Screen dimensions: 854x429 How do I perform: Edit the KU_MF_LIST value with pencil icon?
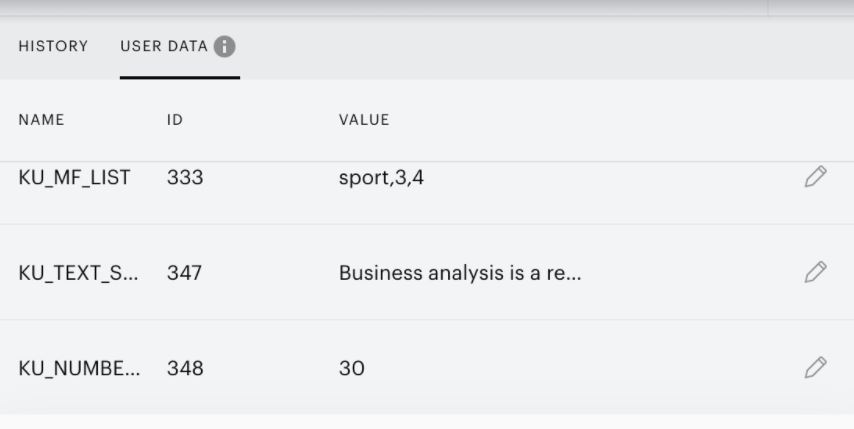pyautogui.click(x=815, y=177)
